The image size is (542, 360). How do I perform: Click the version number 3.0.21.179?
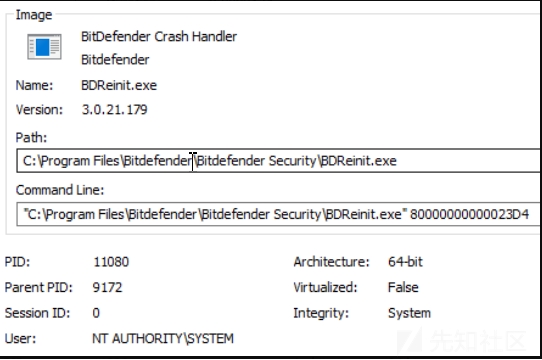coord(114,110)
